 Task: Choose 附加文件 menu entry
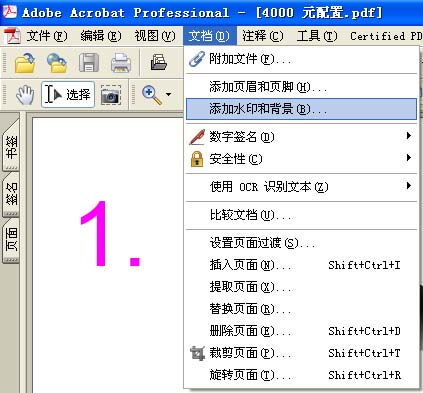(301, 59)
